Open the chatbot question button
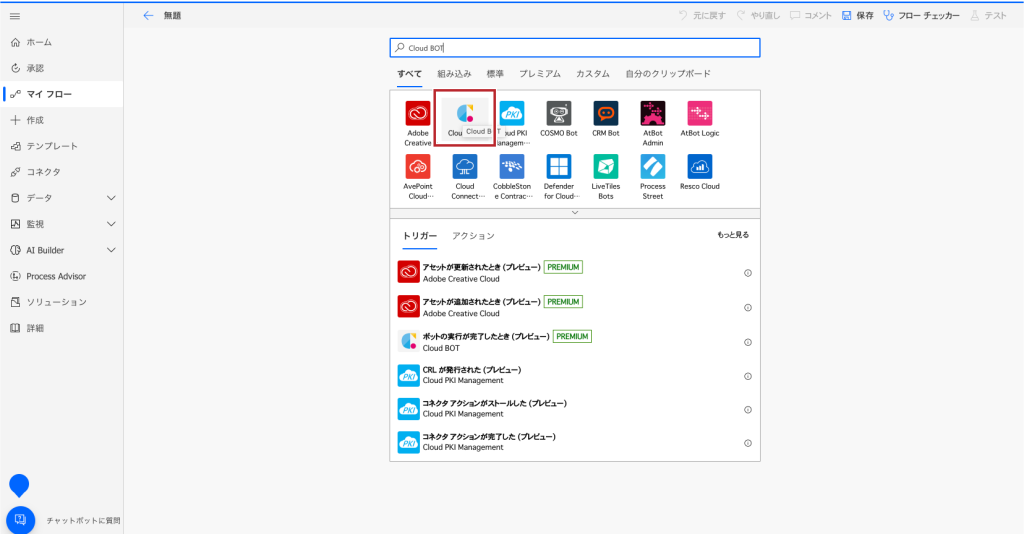This screenshot has width=1024, height=534. pyautogui.click(x=20, y=520)
